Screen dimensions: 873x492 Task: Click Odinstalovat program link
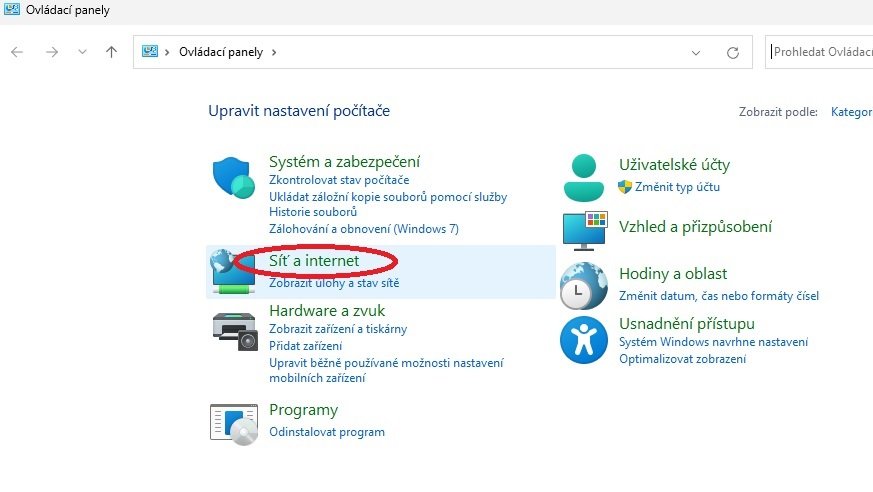pyautogui.click(x=327, y=432)
